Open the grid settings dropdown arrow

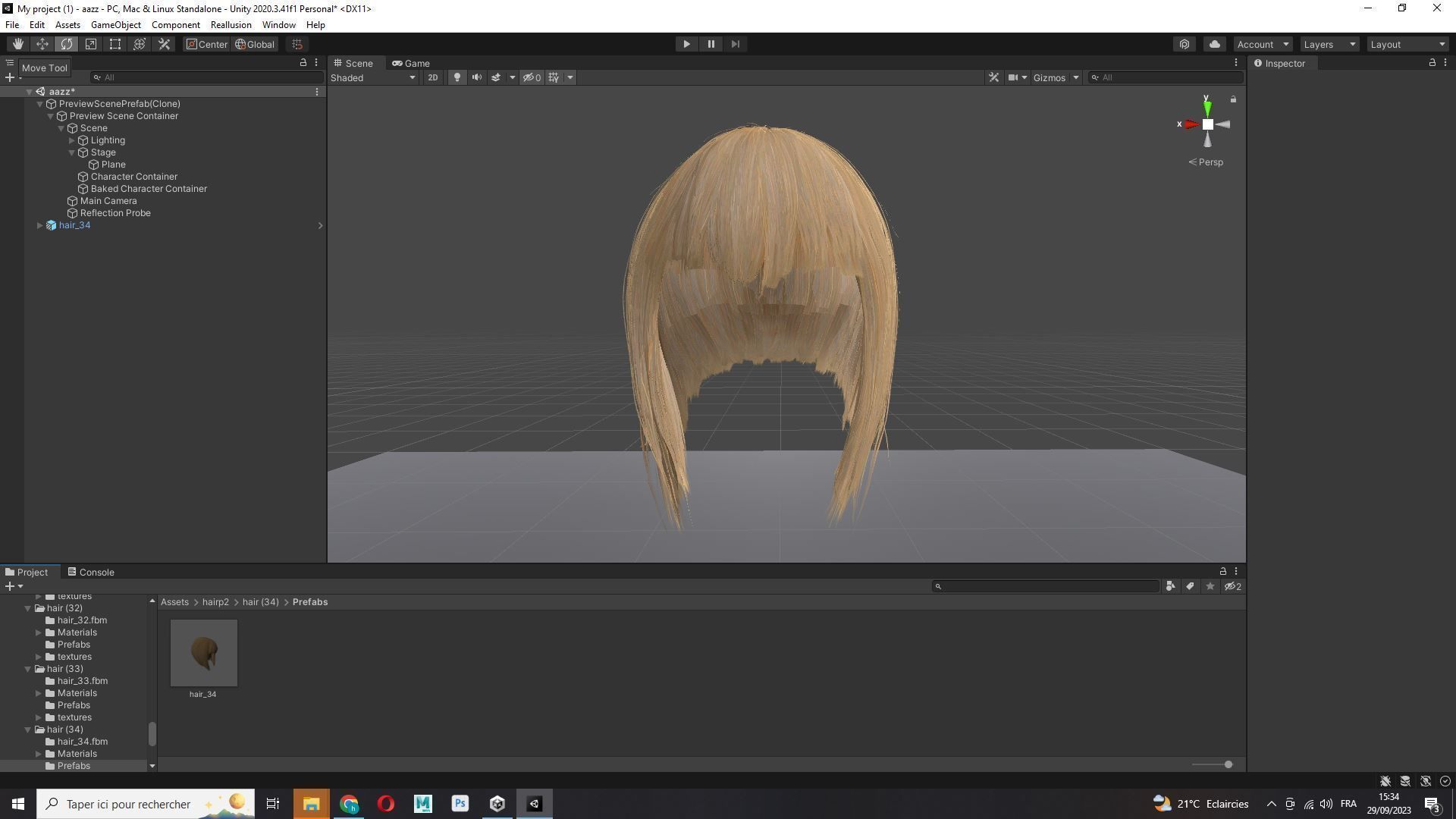coord(570,77)
